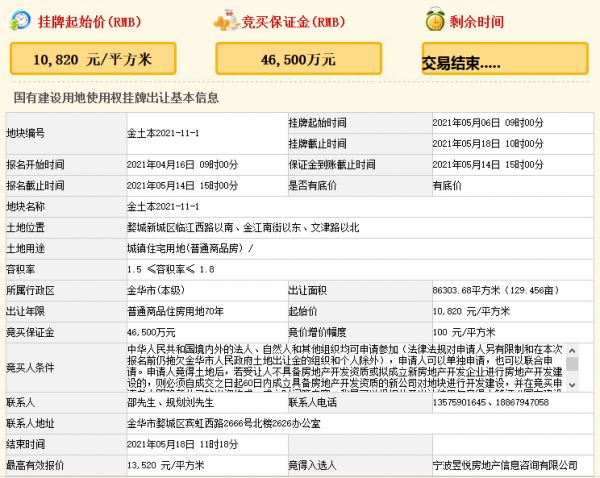Click the 地块编号 row label
600x478 pixels.
[25, 133]
